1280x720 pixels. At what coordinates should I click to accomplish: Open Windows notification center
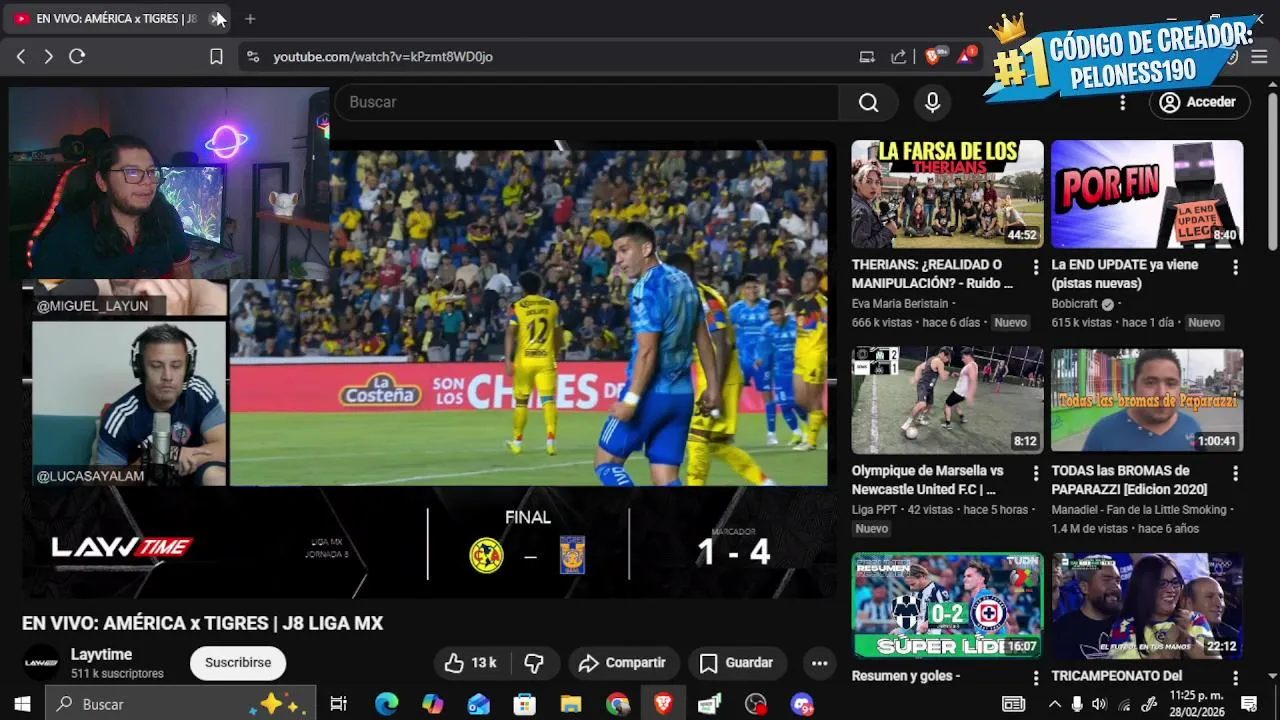coord(1249,704)
